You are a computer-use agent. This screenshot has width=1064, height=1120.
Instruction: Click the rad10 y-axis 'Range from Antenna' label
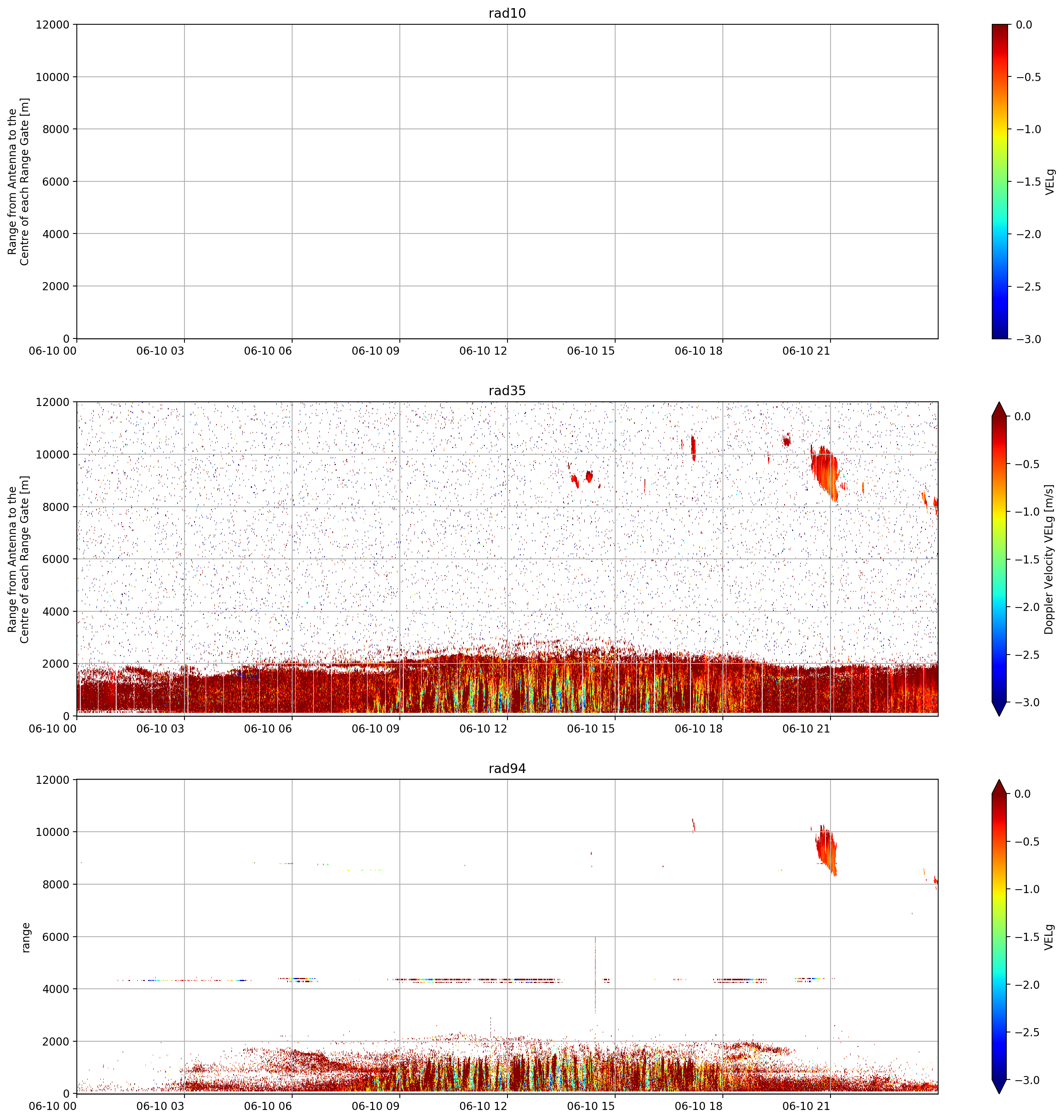point(19,181)
